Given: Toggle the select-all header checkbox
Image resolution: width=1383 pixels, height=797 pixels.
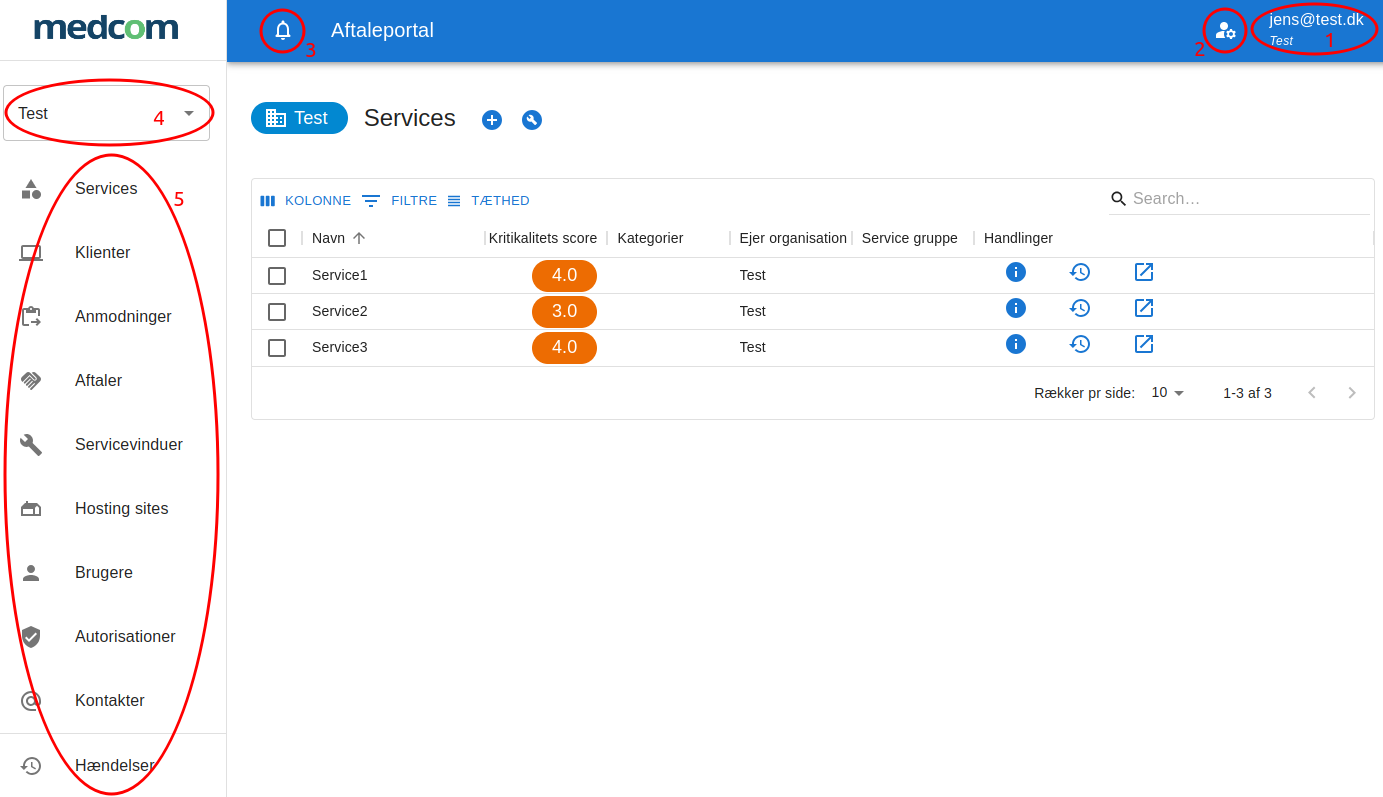Looking at the screenshot, I should 277,238.
